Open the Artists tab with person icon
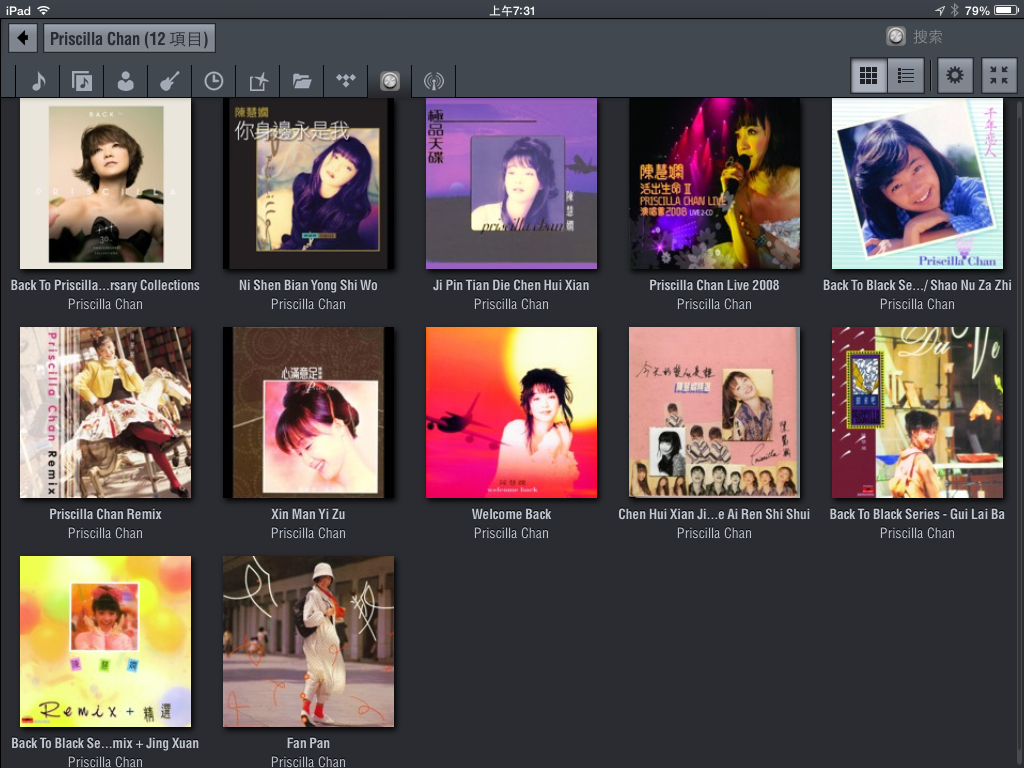The width and height of the screenshot is (1024, 768). pos(126,81)
